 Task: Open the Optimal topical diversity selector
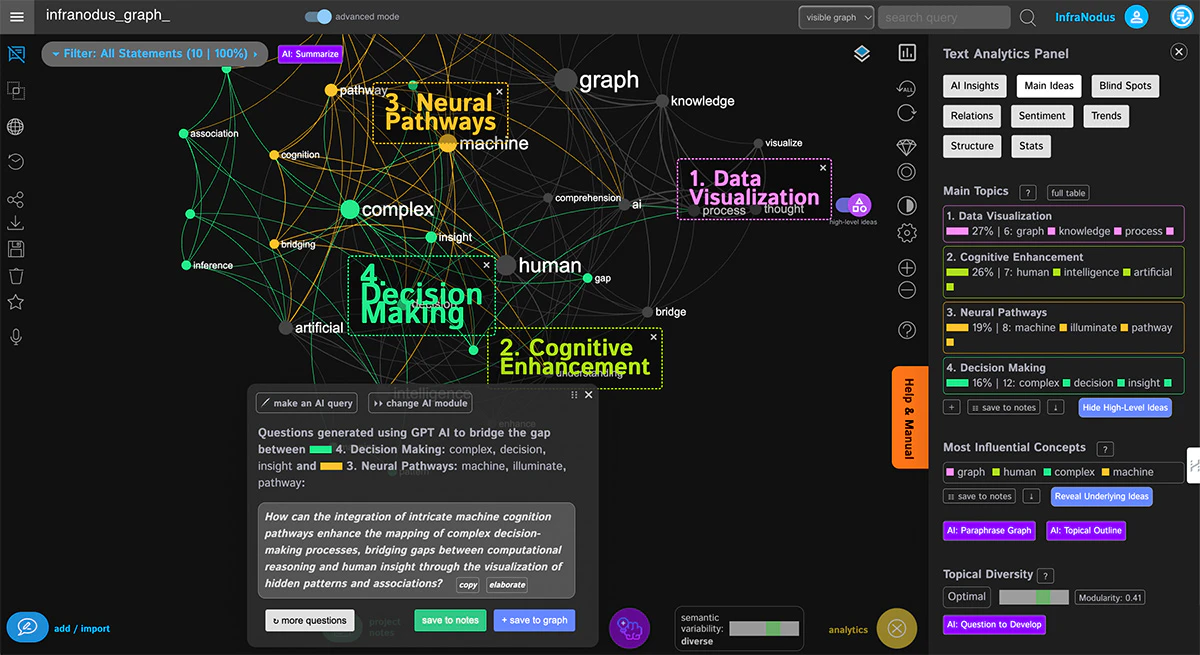[966, 596]
